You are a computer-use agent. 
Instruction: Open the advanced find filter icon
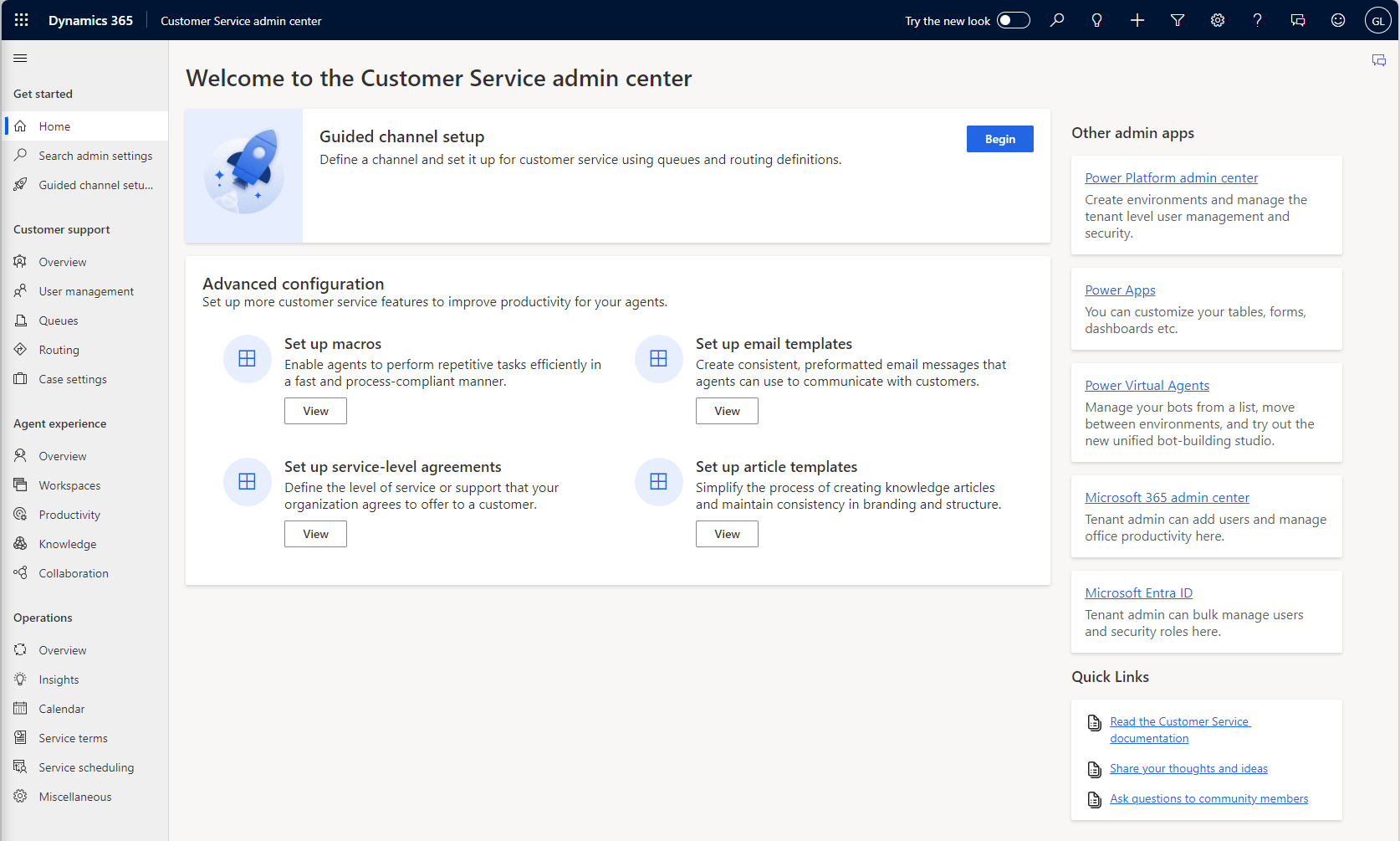point(1178,20)
